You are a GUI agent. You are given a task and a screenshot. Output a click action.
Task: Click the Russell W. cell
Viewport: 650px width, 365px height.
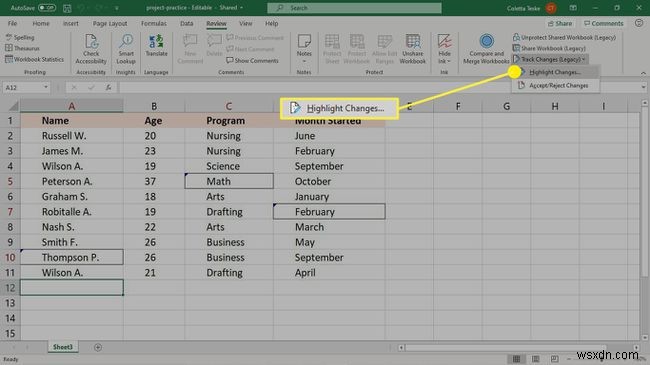tap(72, 136)
